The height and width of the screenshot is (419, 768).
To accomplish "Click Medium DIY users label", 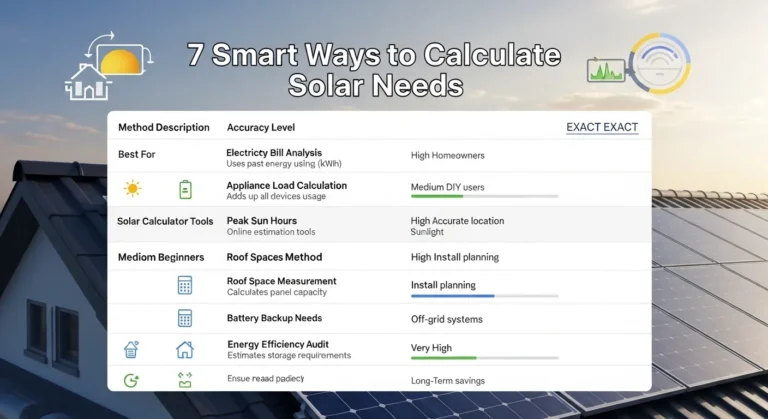I will click(447, 187).
